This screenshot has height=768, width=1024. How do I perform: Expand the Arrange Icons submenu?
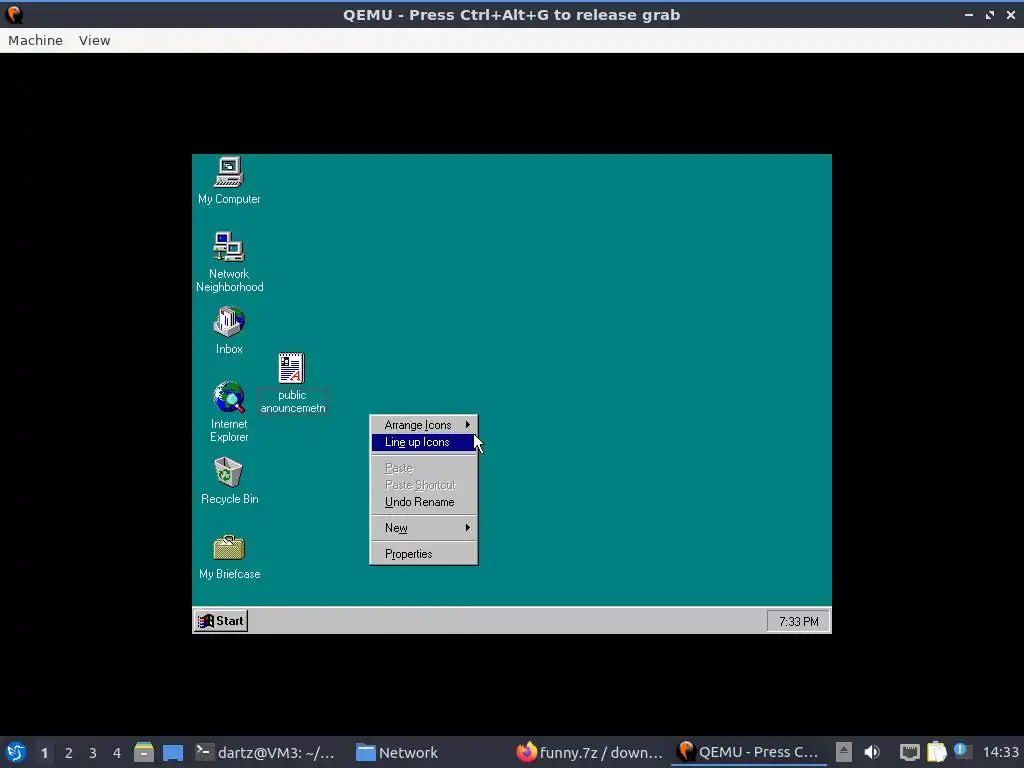click(424, 425)
